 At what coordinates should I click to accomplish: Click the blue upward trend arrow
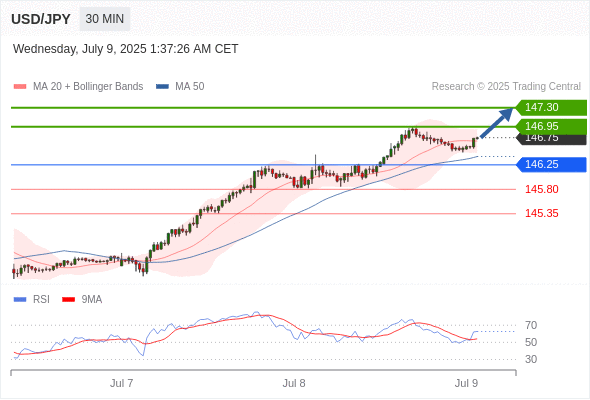tap(497, 123)
